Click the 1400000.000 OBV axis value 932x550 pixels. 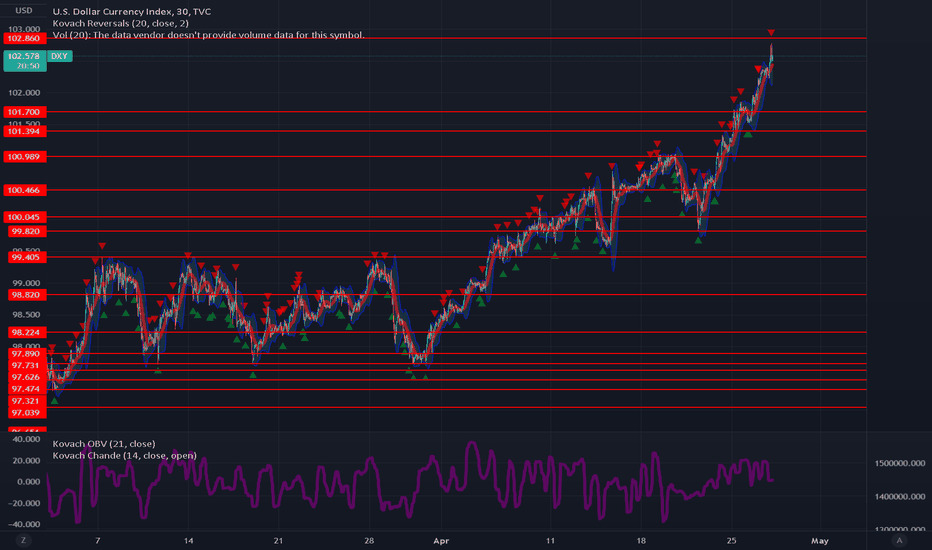(x=900, y=496)
